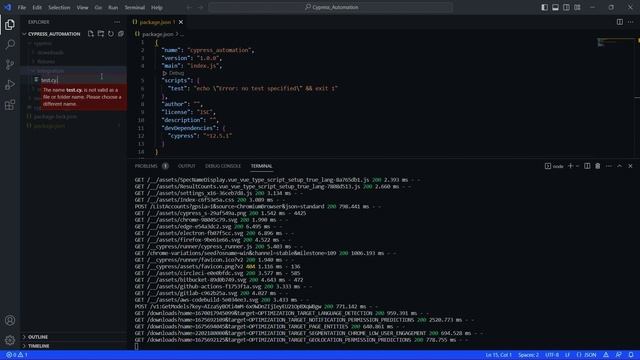The height and width of the screenshot is (360, 640).
Task: Refresh the Explorer file tree
Action: pyautogui.click(x=111, y=34)
